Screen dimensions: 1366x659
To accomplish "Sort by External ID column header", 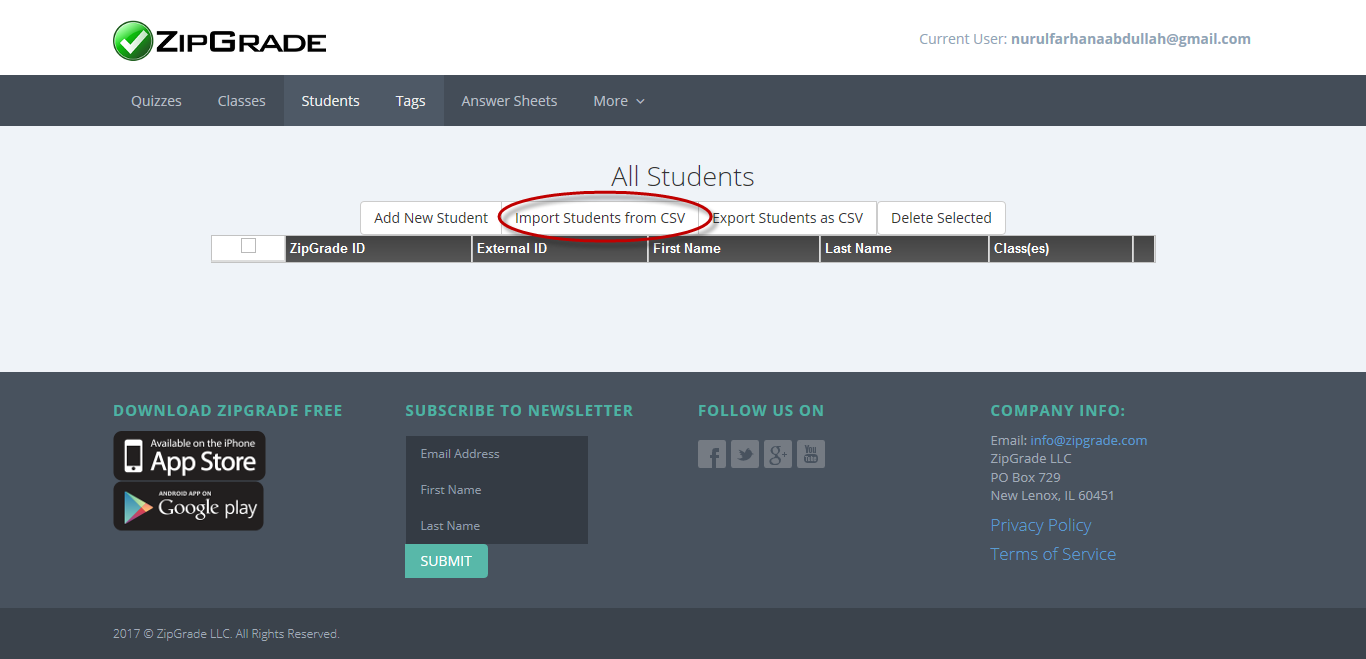I will [x=560, y=249].
